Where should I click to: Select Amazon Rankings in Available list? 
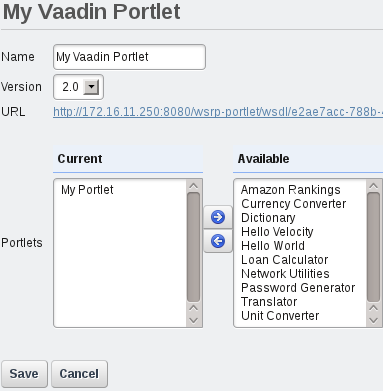coord(290,190)
